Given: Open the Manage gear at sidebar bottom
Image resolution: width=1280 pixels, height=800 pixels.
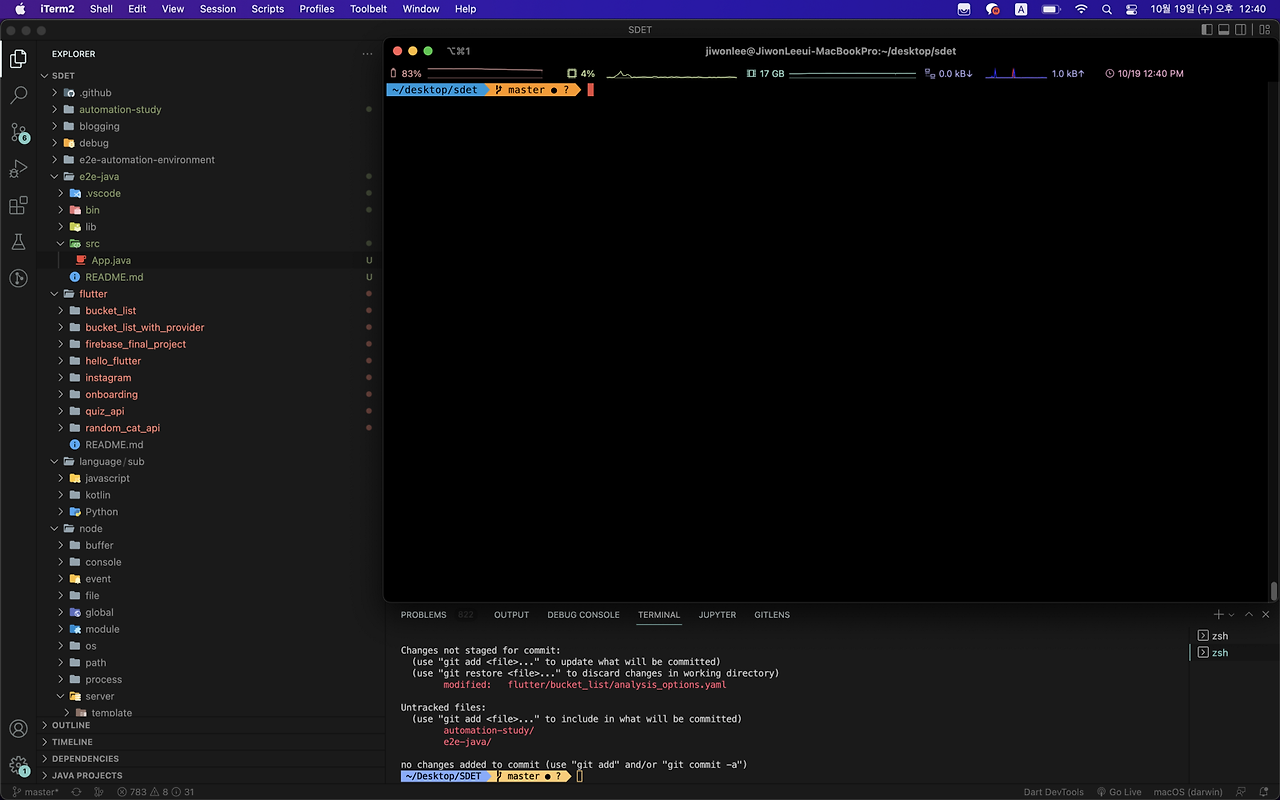Looking at the screenshot, I should pyautogui.click(x=18, y=765).
